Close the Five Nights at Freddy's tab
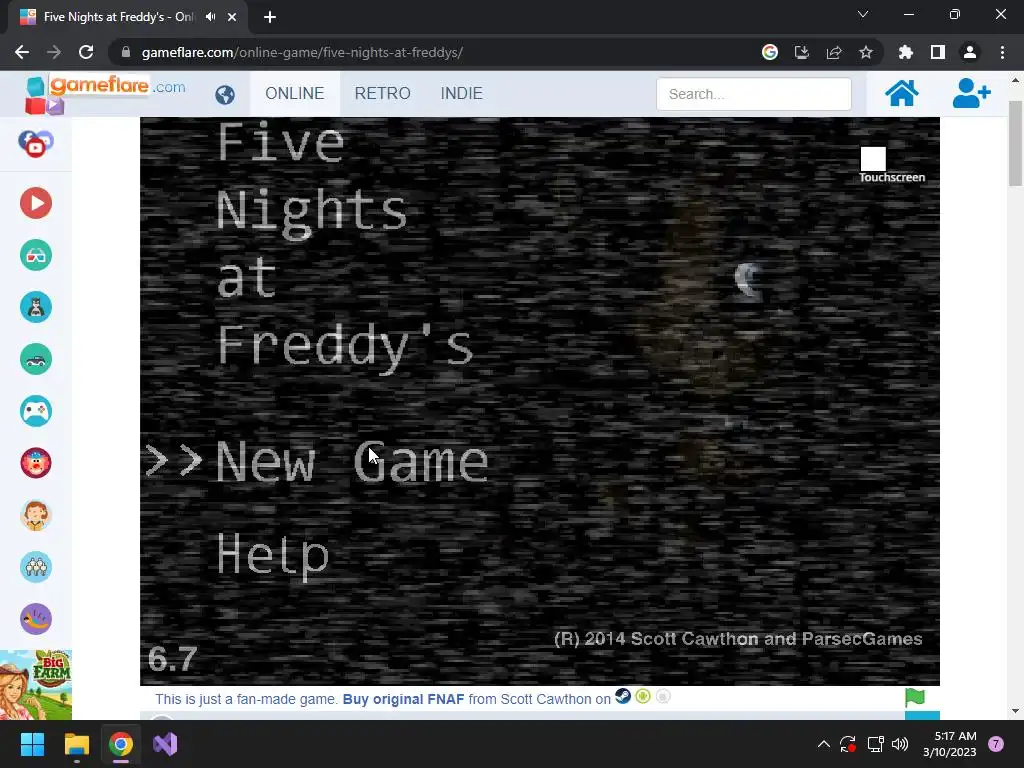The image size is (1024, 768). tap(232, 17)
